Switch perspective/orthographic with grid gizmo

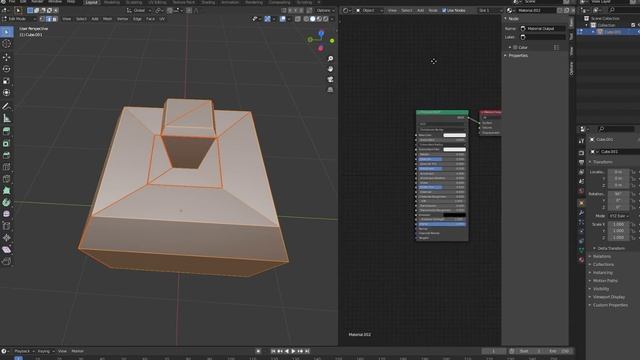coord(330,90)
